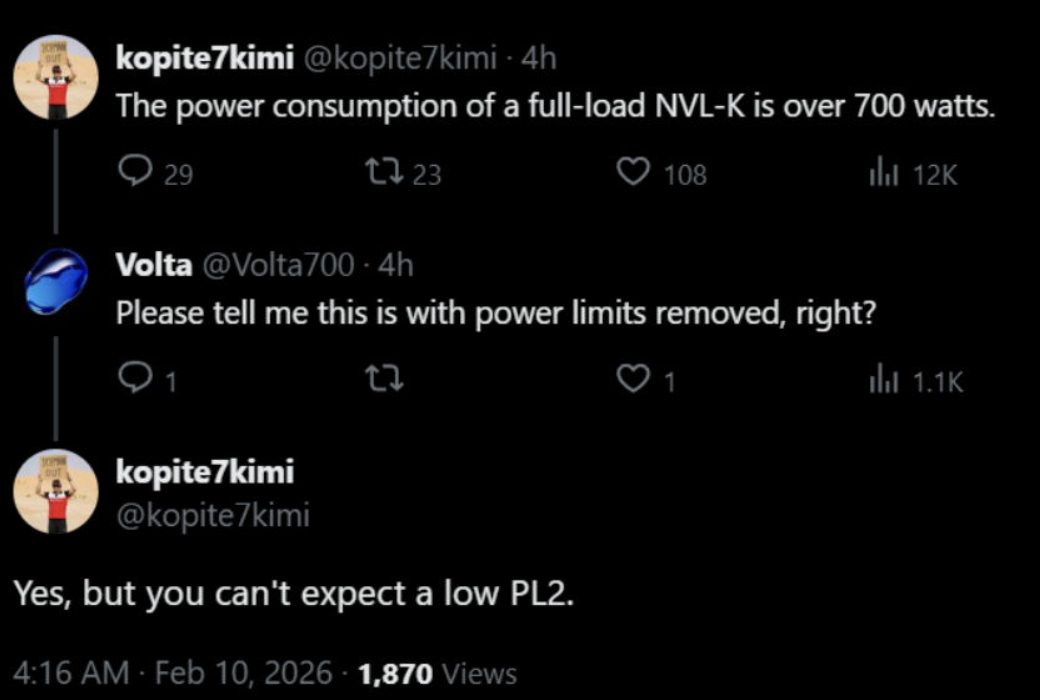Like the tweet with 108 likes
The image size is (1040, 700).
pyautogui.click(x=632, y=174)
